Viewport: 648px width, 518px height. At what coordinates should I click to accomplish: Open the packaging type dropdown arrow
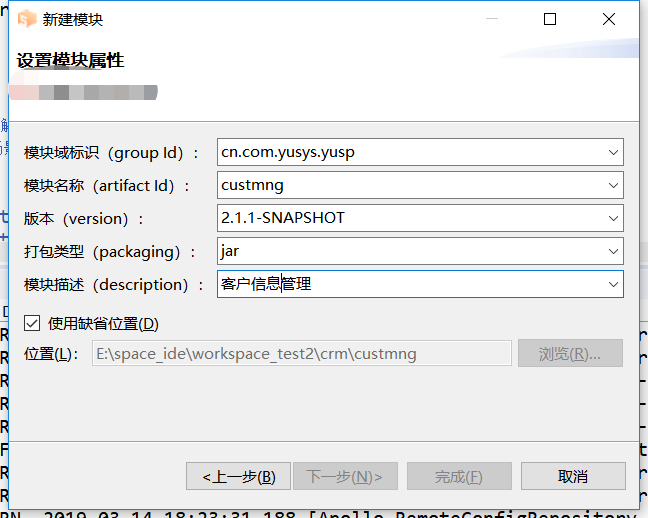(x=613, y=251)
